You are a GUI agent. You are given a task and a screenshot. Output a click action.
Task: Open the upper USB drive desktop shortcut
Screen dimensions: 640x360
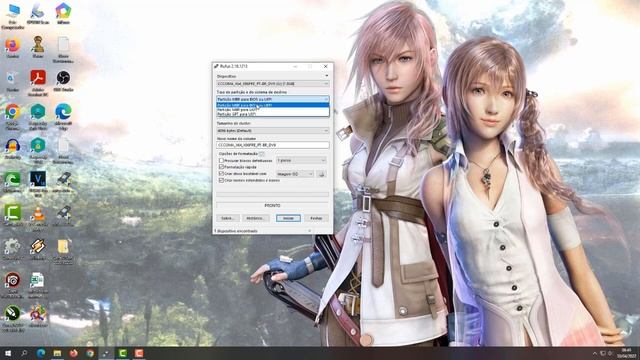[63, 182]
